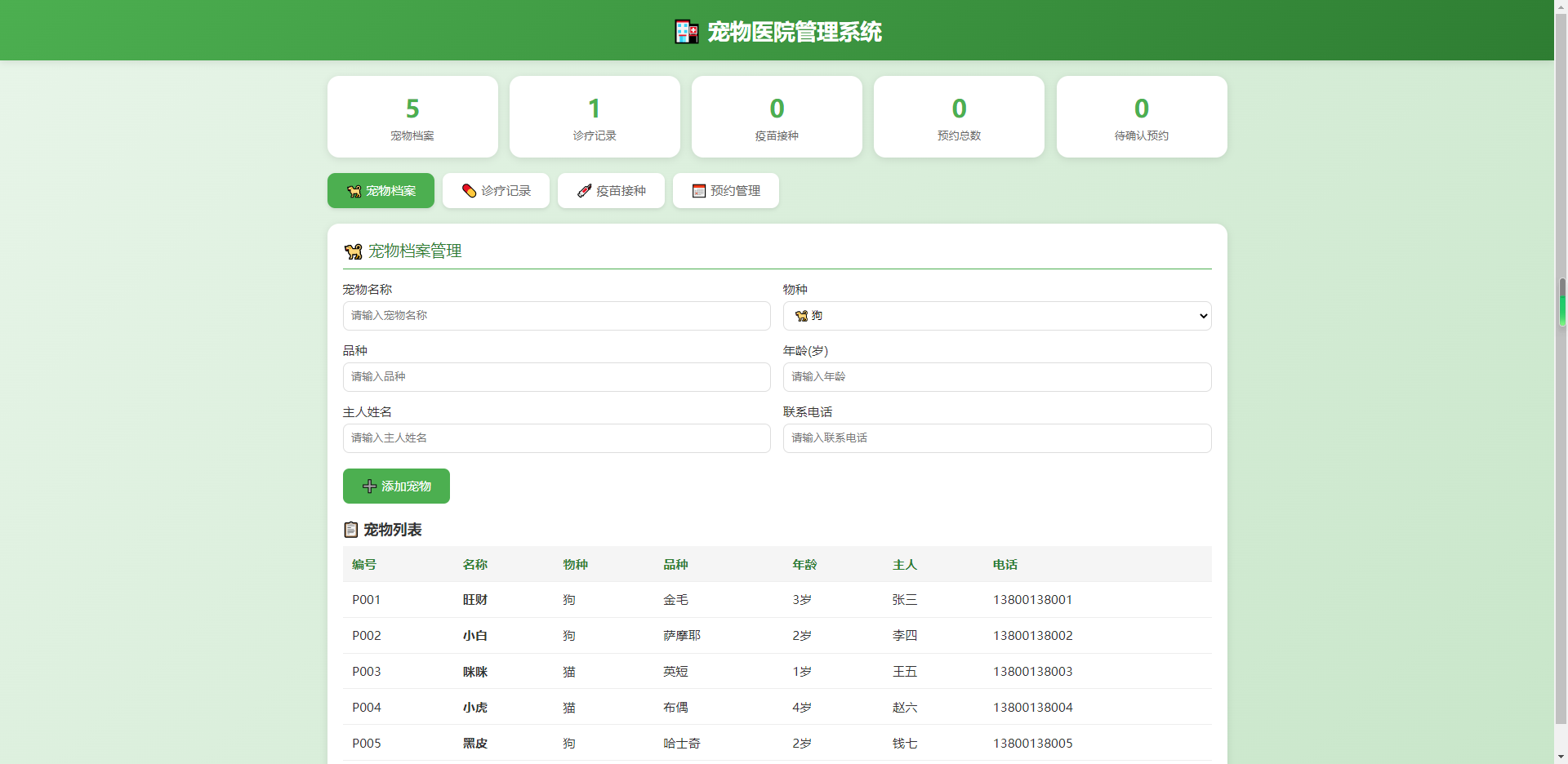This screenshot has height=764, width=1568.
Task: Focus the 主人姓名 input field
Action: point(556,438)
